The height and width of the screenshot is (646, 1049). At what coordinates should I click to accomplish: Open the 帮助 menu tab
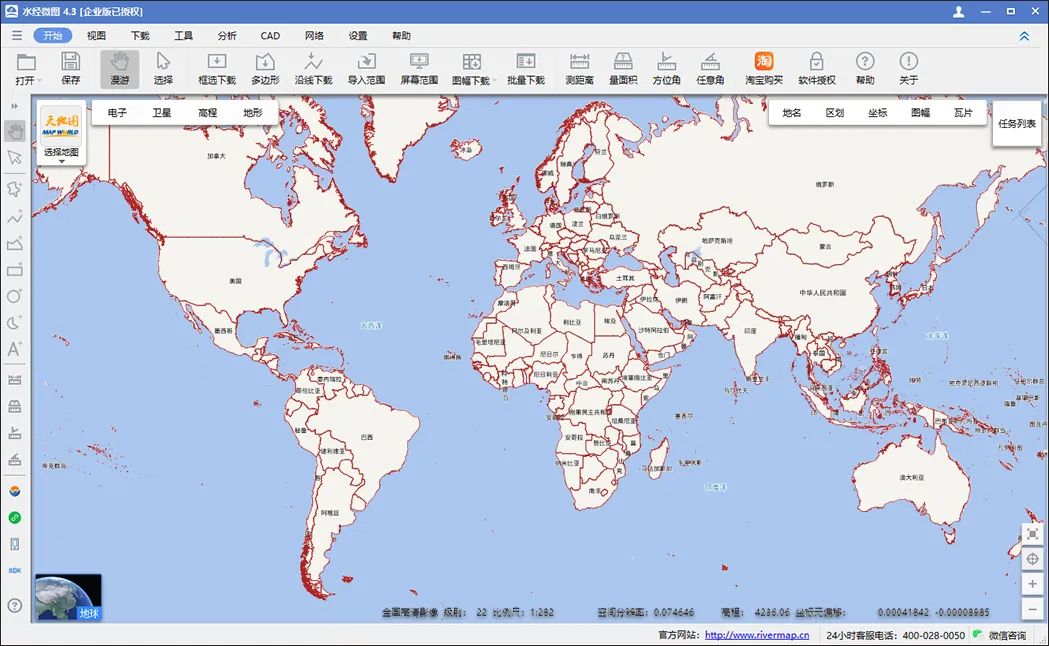tap(401, 35)
